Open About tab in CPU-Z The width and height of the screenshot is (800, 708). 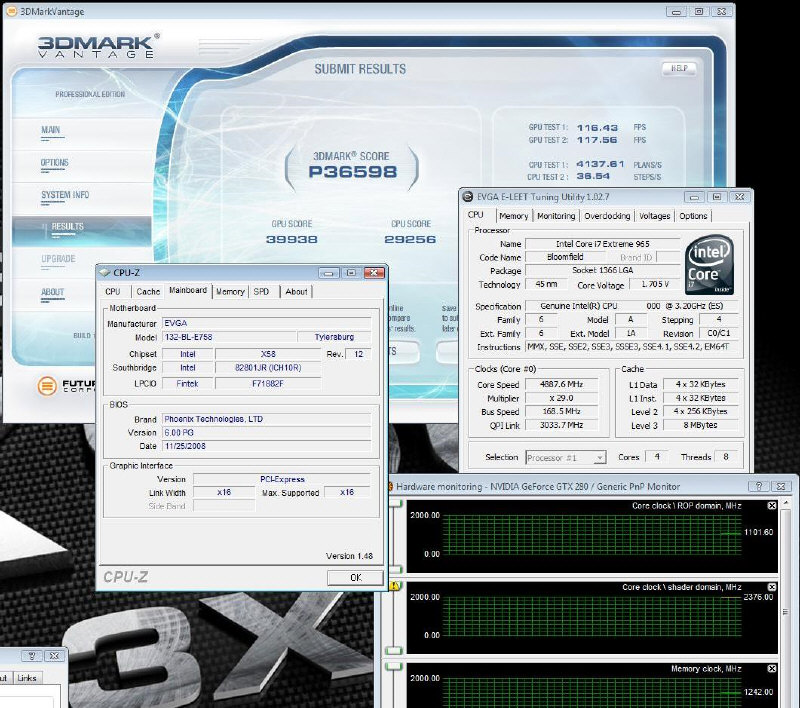[x=296, y=292]
